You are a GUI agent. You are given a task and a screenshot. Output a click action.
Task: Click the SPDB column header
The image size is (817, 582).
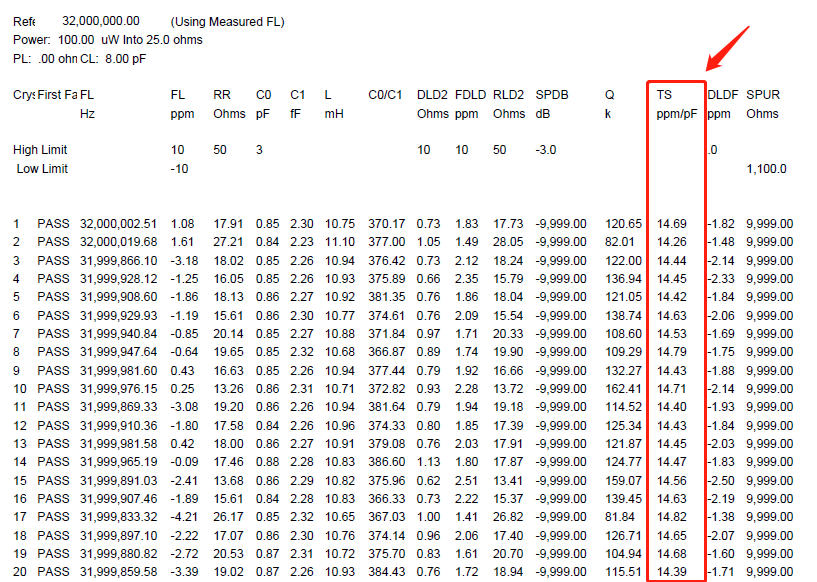(x=552, y=95)
